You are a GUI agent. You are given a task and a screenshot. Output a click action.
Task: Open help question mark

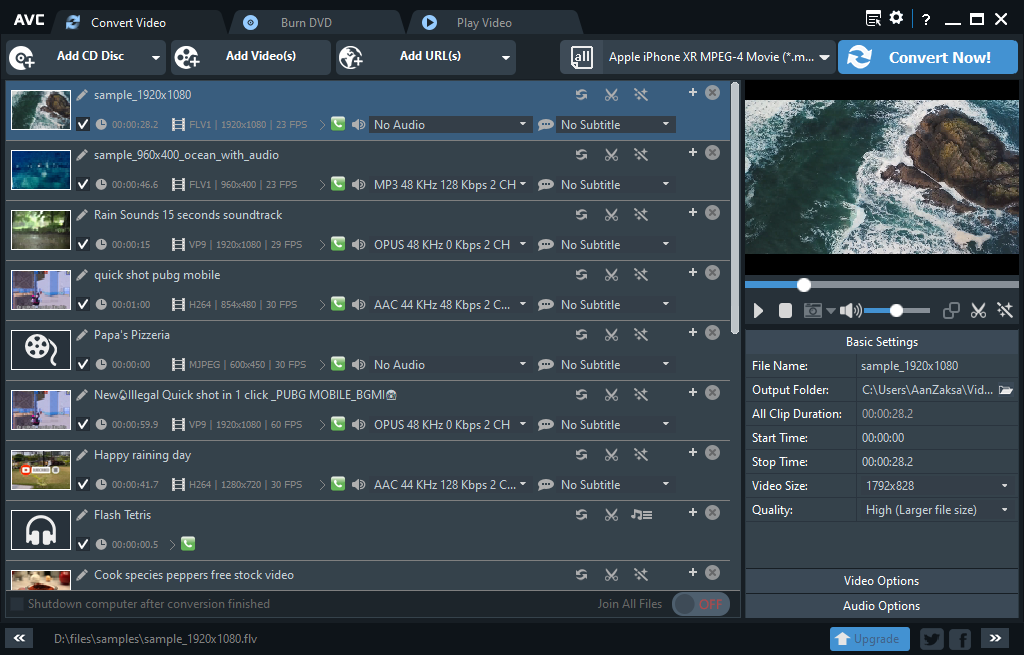(x=926, y=20)
